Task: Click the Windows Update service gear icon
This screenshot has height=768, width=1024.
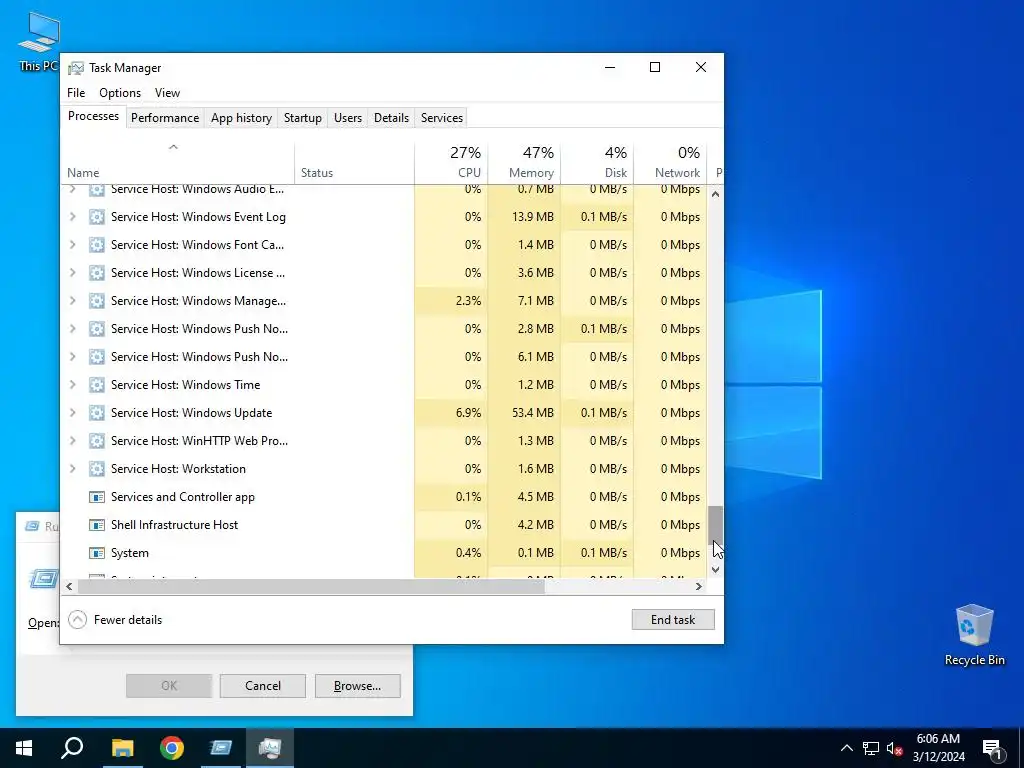Action: click(97, 413)
